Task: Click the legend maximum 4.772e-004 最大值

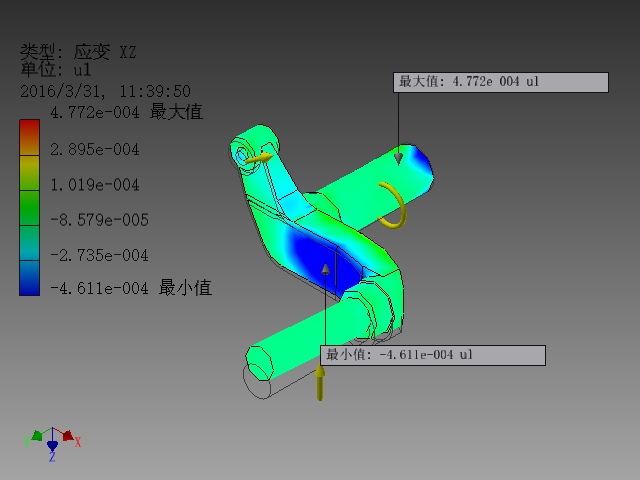Action: [x=126, y=112]
